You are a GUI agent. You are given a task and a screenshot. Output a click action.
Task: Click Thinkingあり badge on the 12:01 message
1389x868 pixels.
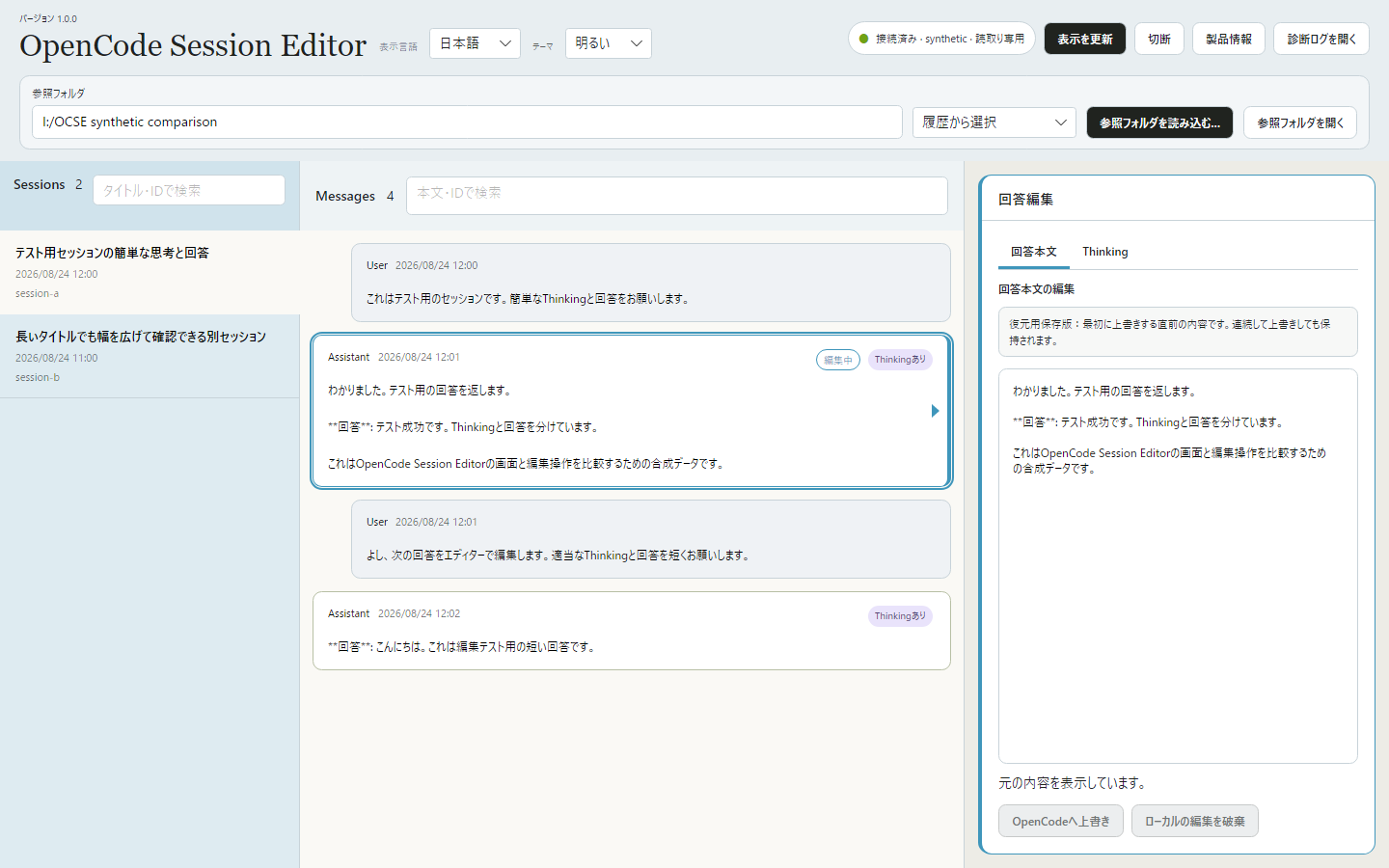point(900,360)
